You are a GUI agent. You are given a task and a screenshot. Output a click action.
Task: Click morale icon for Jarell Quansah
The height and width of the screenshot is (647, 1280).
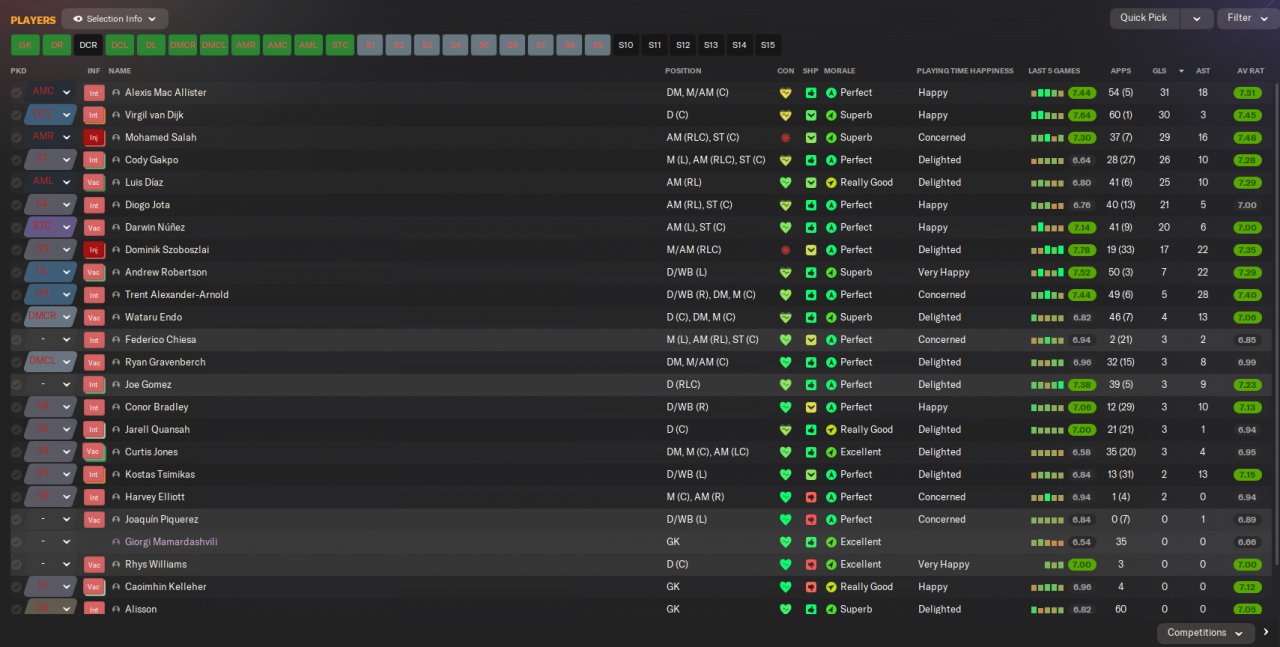(831, 430)
